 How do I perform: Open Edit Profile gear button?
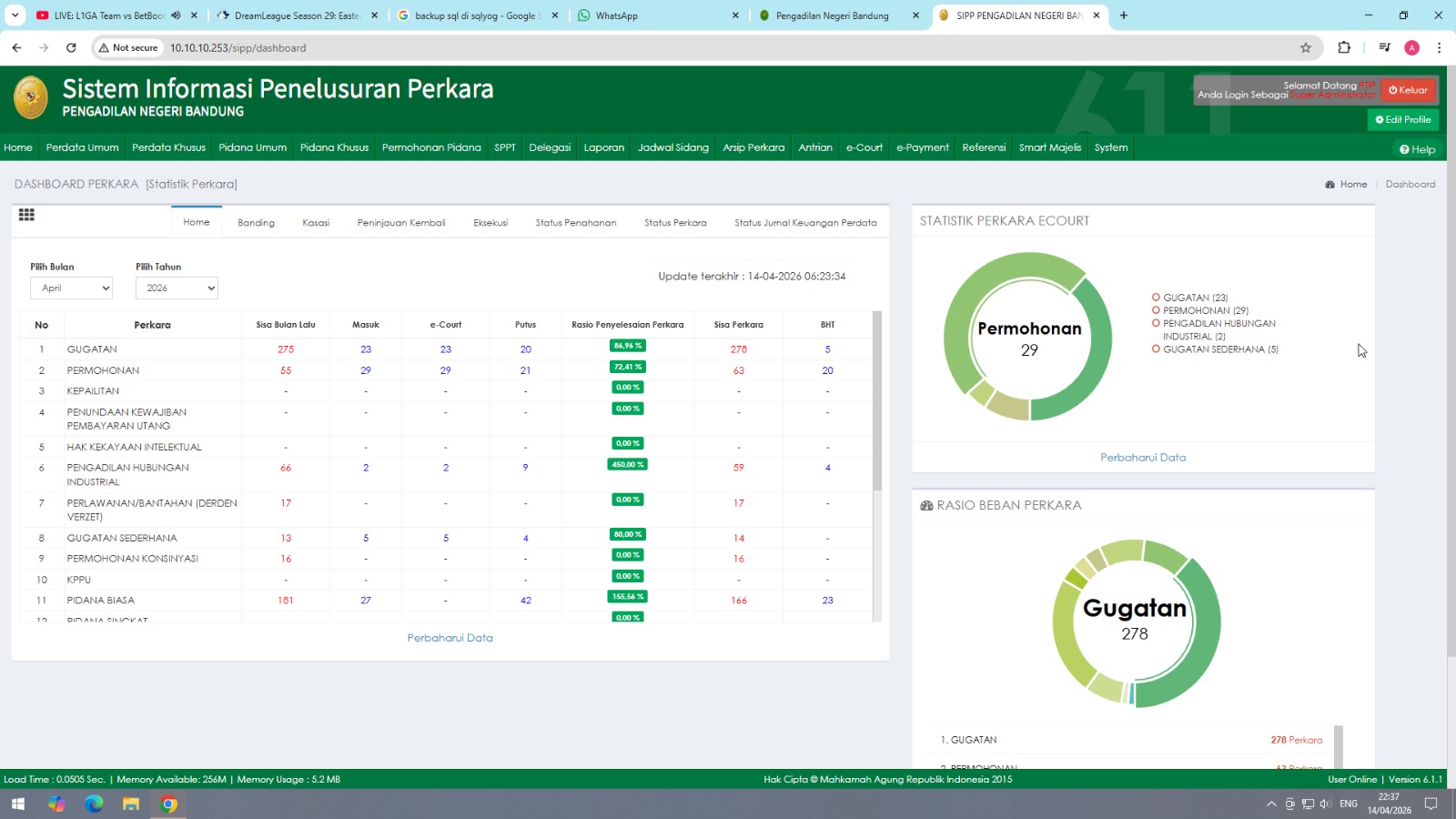[1402, 120]
